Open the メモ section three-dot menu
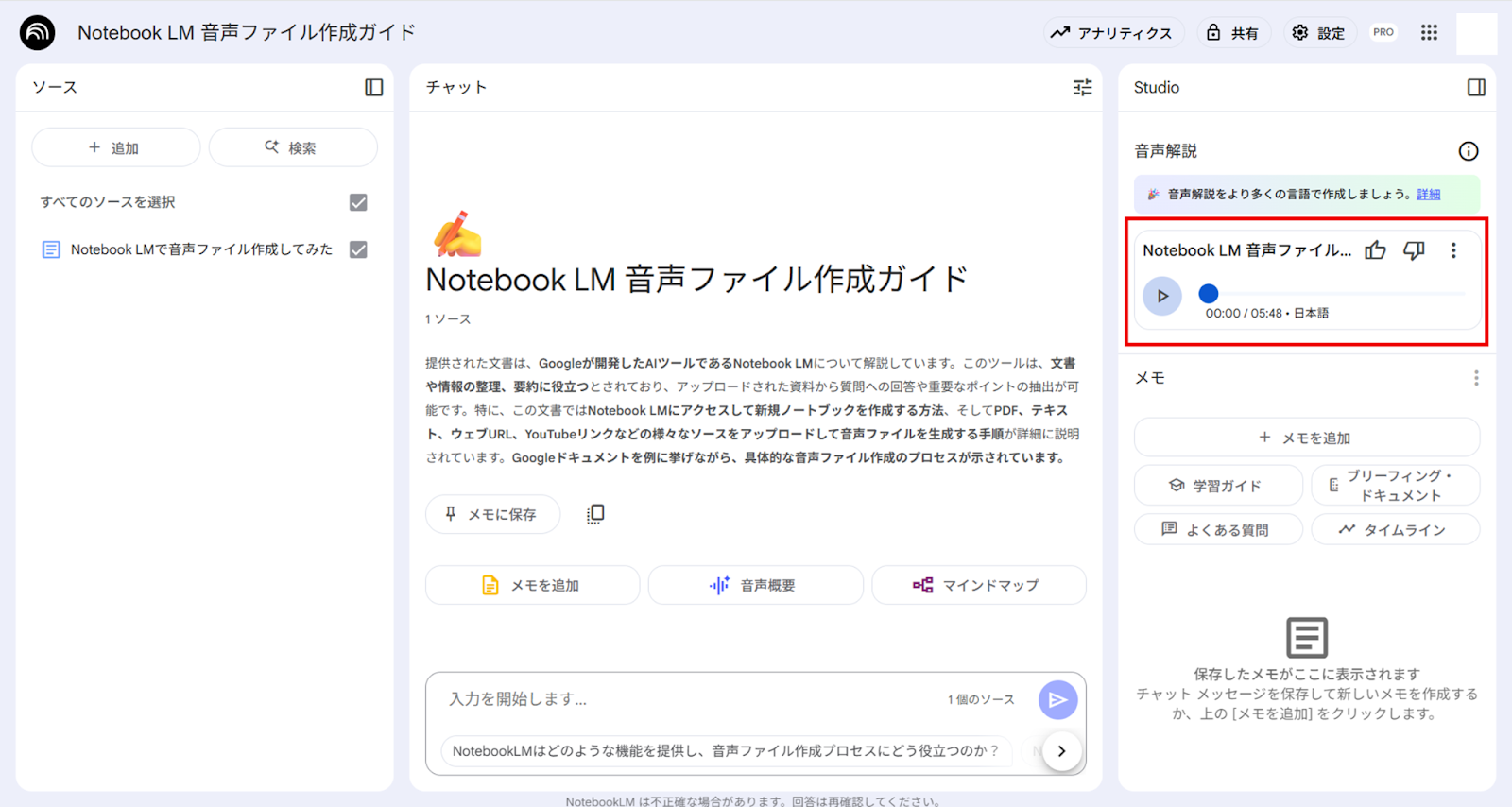 click(1476, 378)
